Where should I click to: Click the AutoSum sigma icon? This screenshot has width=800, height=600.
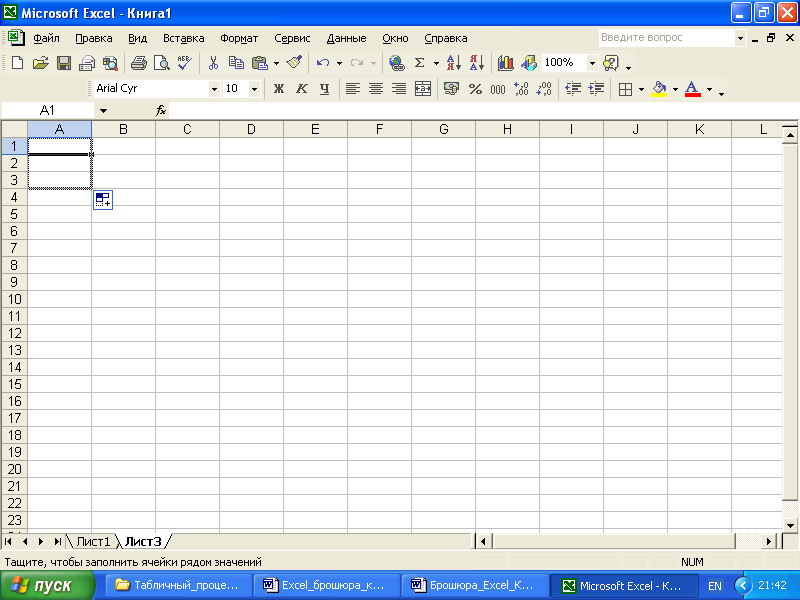point(419,63)
